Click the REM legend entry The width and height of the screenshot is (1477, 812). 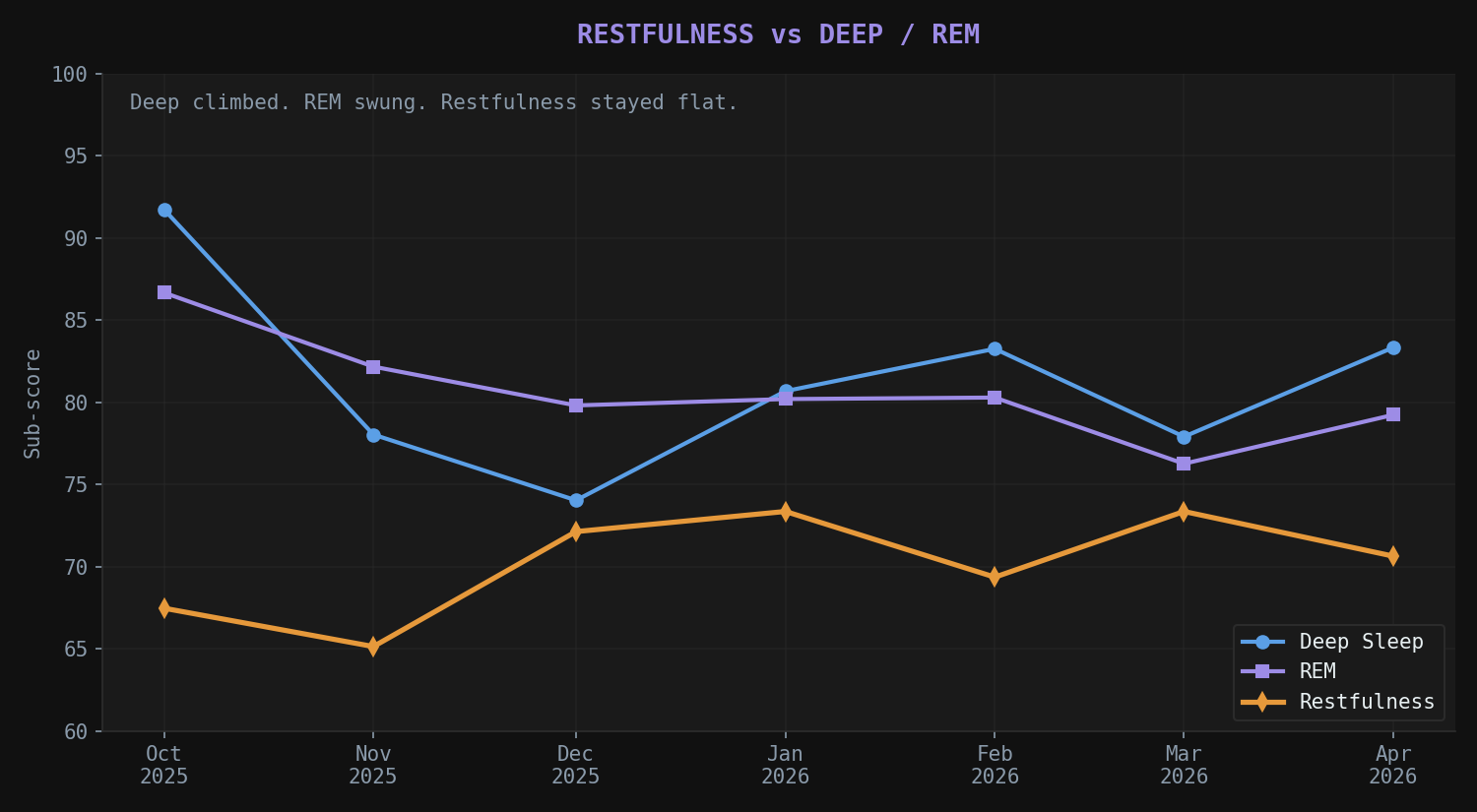[x=1289, y=671]
